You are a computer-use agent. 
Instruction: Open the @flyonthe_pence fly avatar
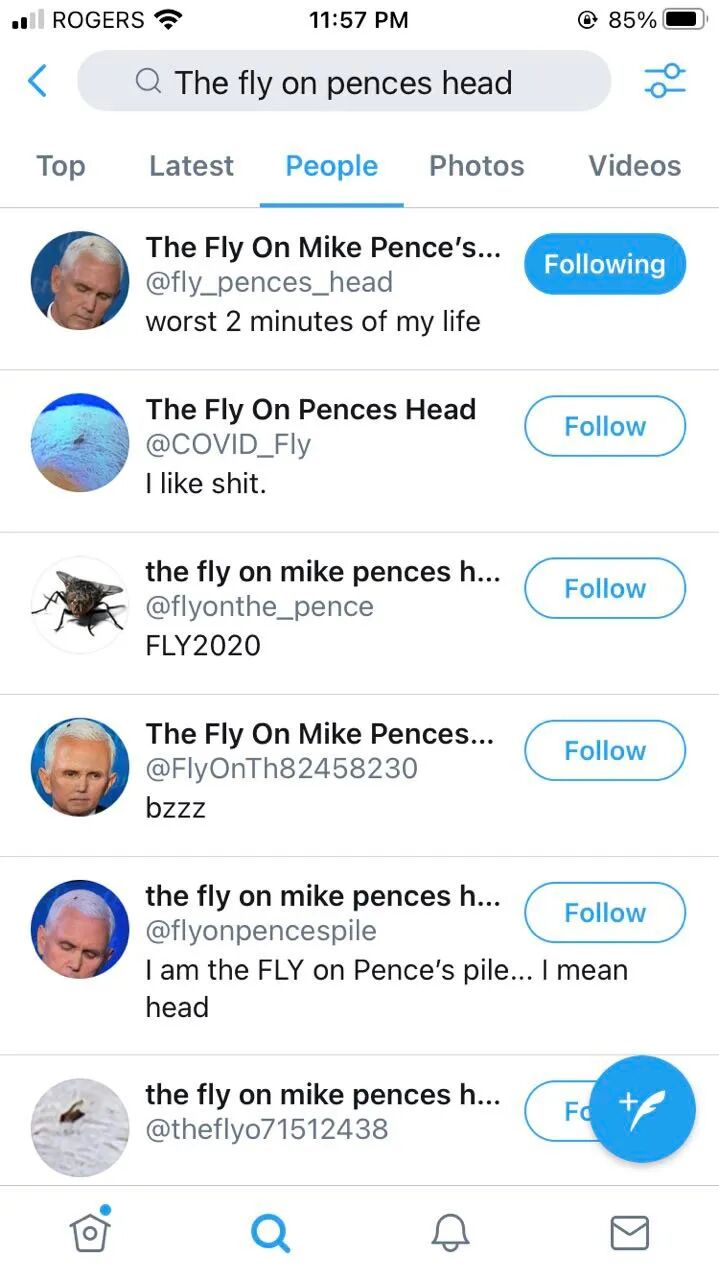point(80,605)
